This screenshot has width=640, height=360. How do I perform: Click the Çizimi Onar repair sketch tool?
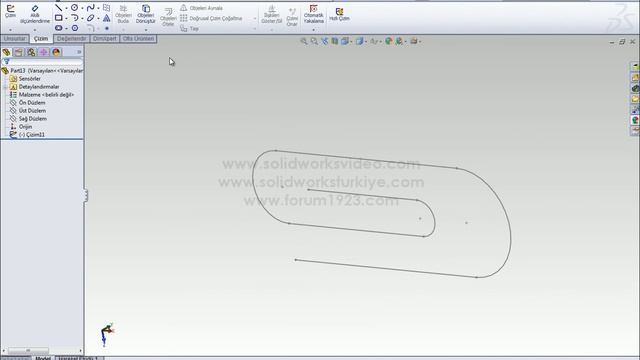coord(292,16)
